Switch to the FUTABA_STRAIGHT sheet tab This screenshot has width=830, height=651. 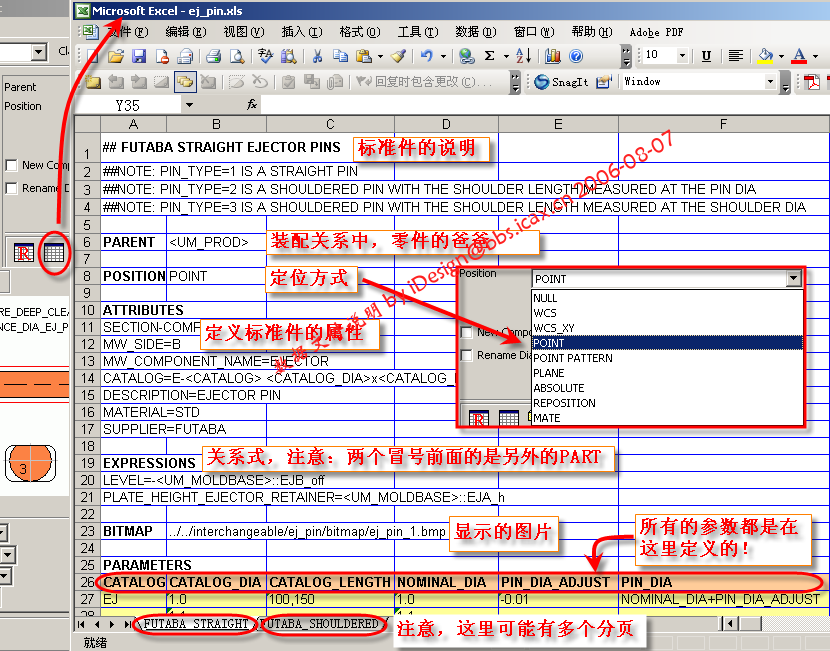[195, 624]
